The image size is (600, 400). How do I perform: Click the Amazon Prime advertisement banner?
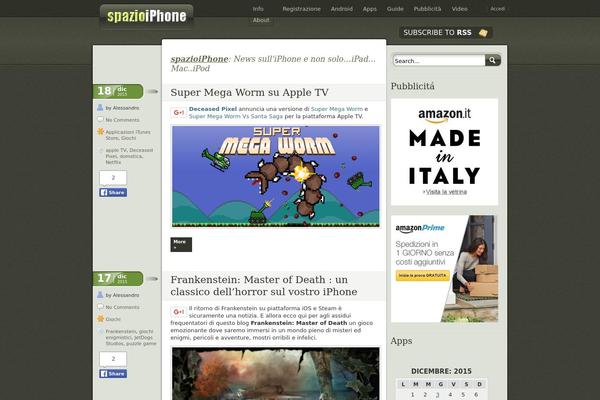tap(444, 268)
